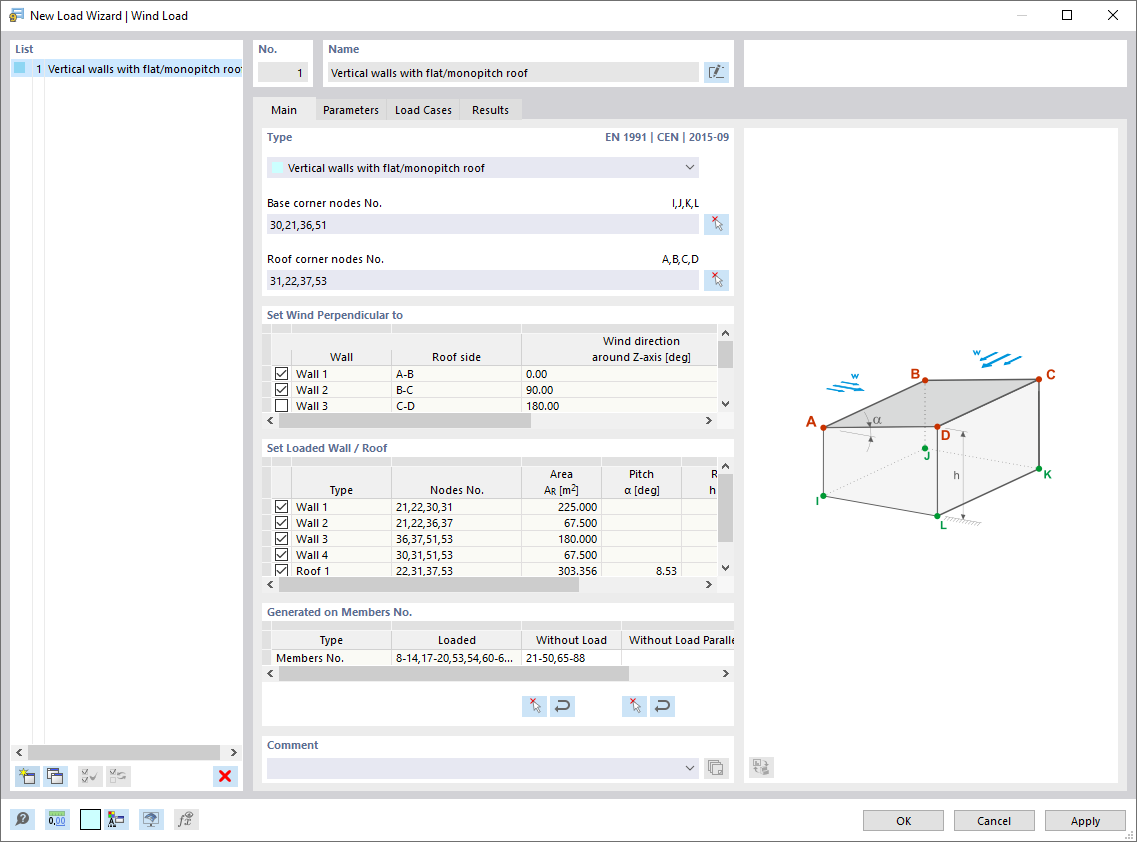Image resolution: width=1137 pixels, height=842 pixels.
Task: Open the help icon at bottom left
Action: pos(22,819)
